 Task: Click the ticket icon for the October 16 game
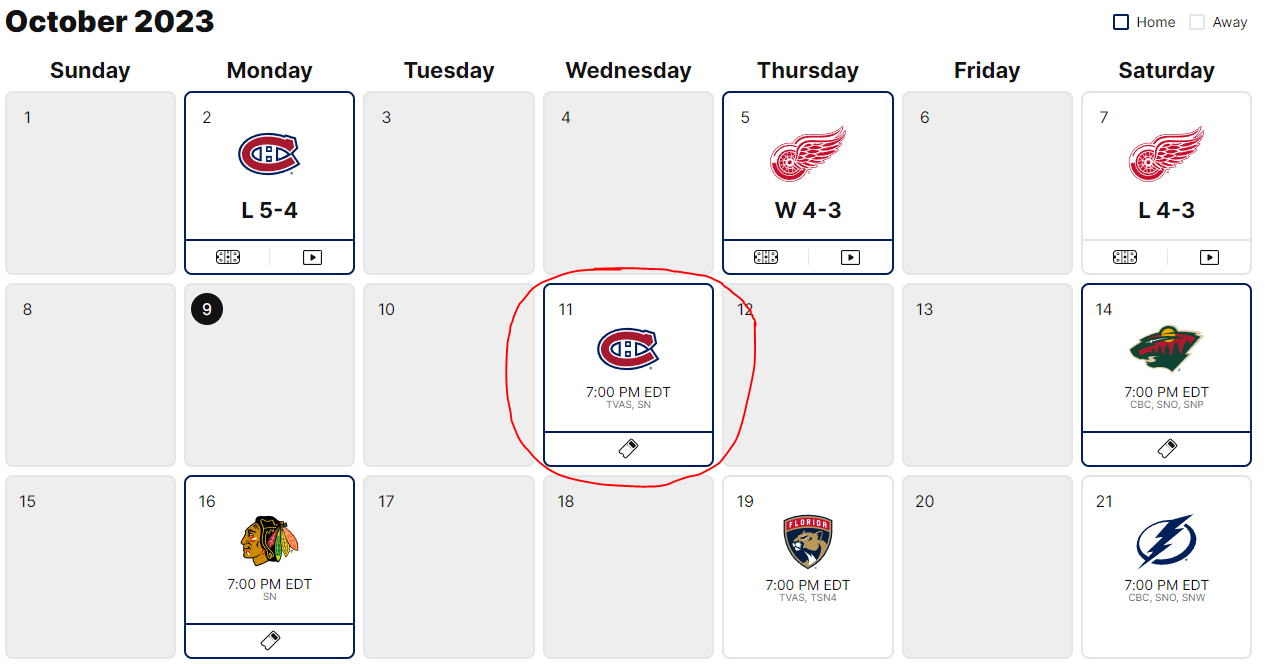(x=269, y=641)
